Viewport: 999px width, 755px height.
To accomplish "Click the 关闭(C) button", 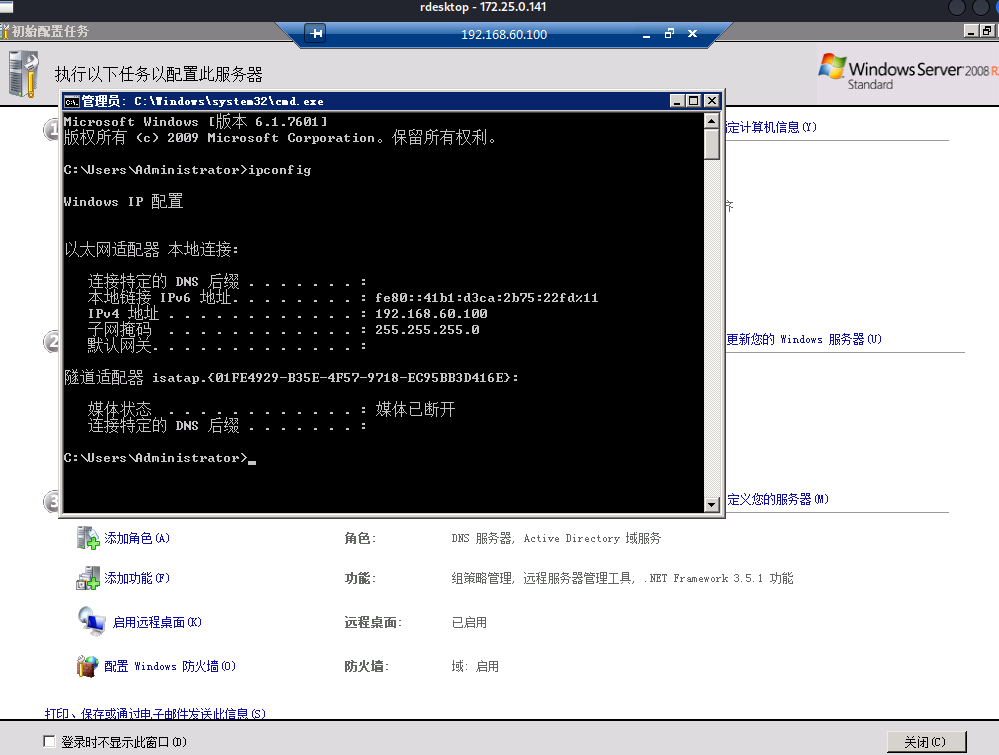I will (926, 742).
